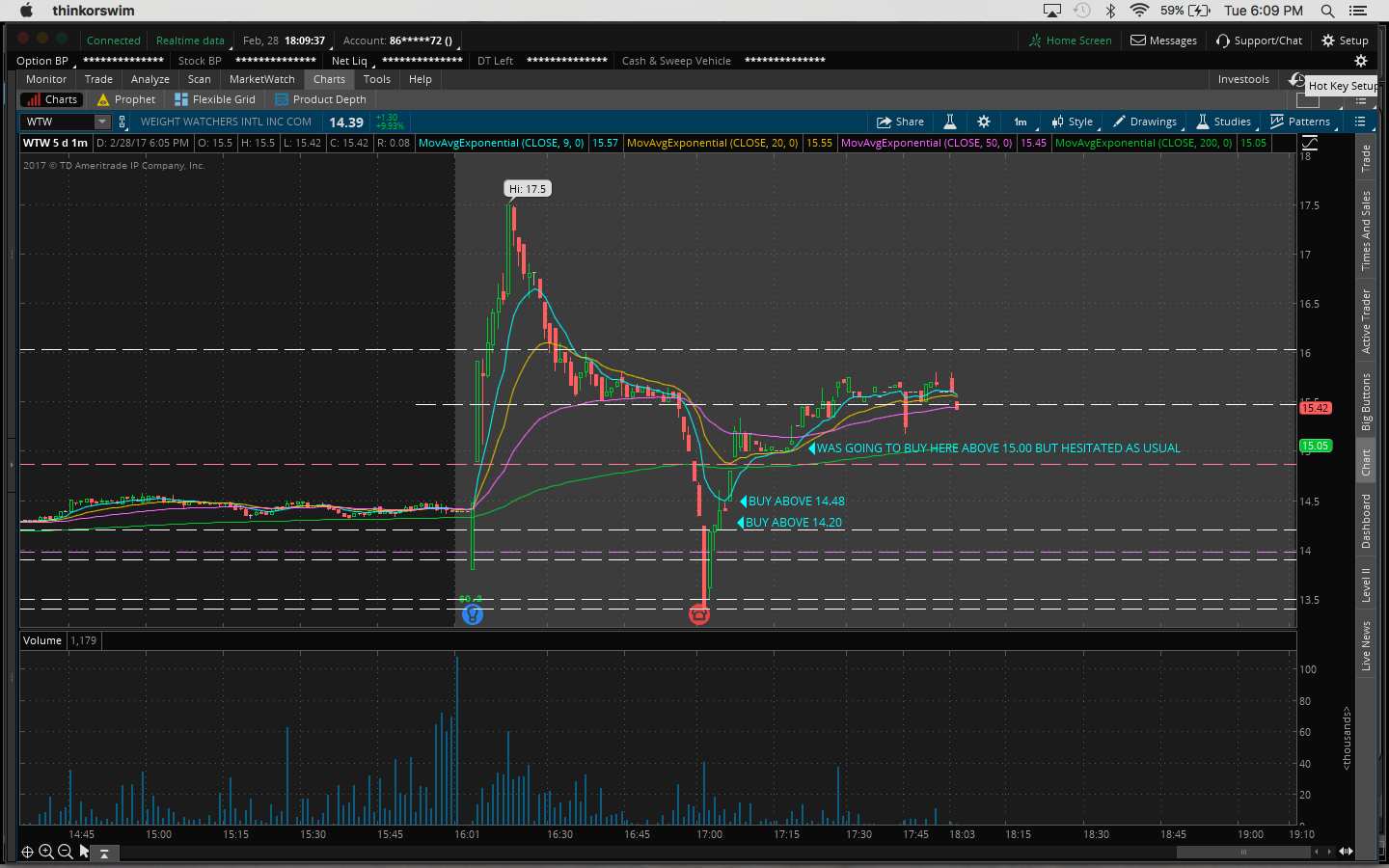Switch to the Scan tab

pos(200,79)
